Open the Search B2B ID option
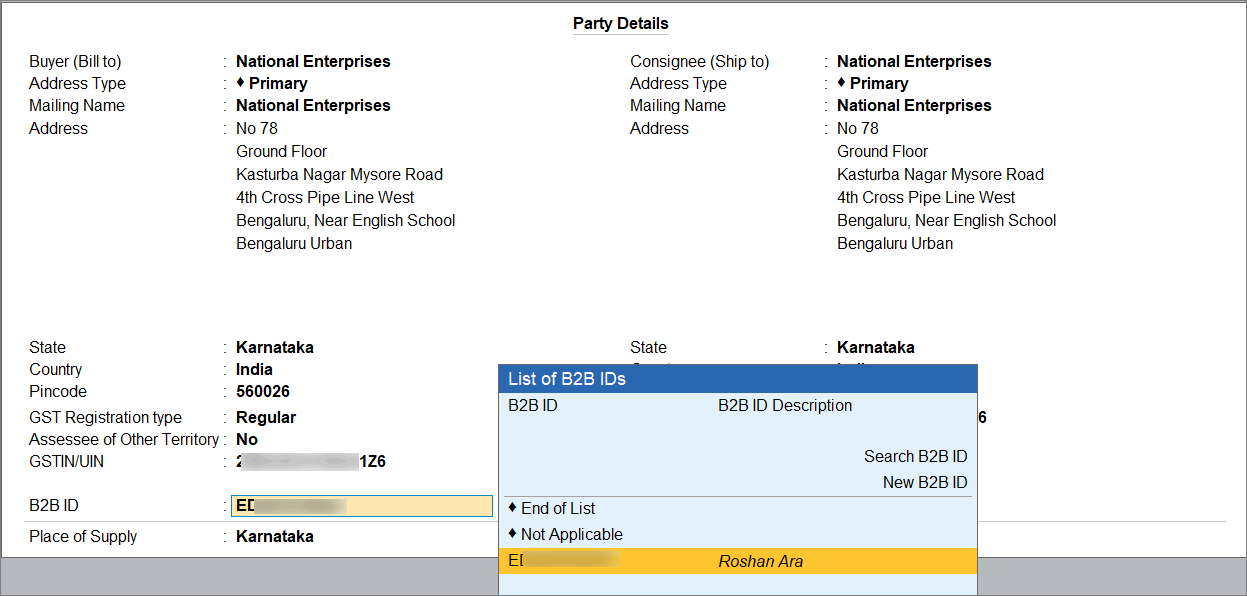Viewport: 1247px width, 596px height. click(x=915, y=457)
